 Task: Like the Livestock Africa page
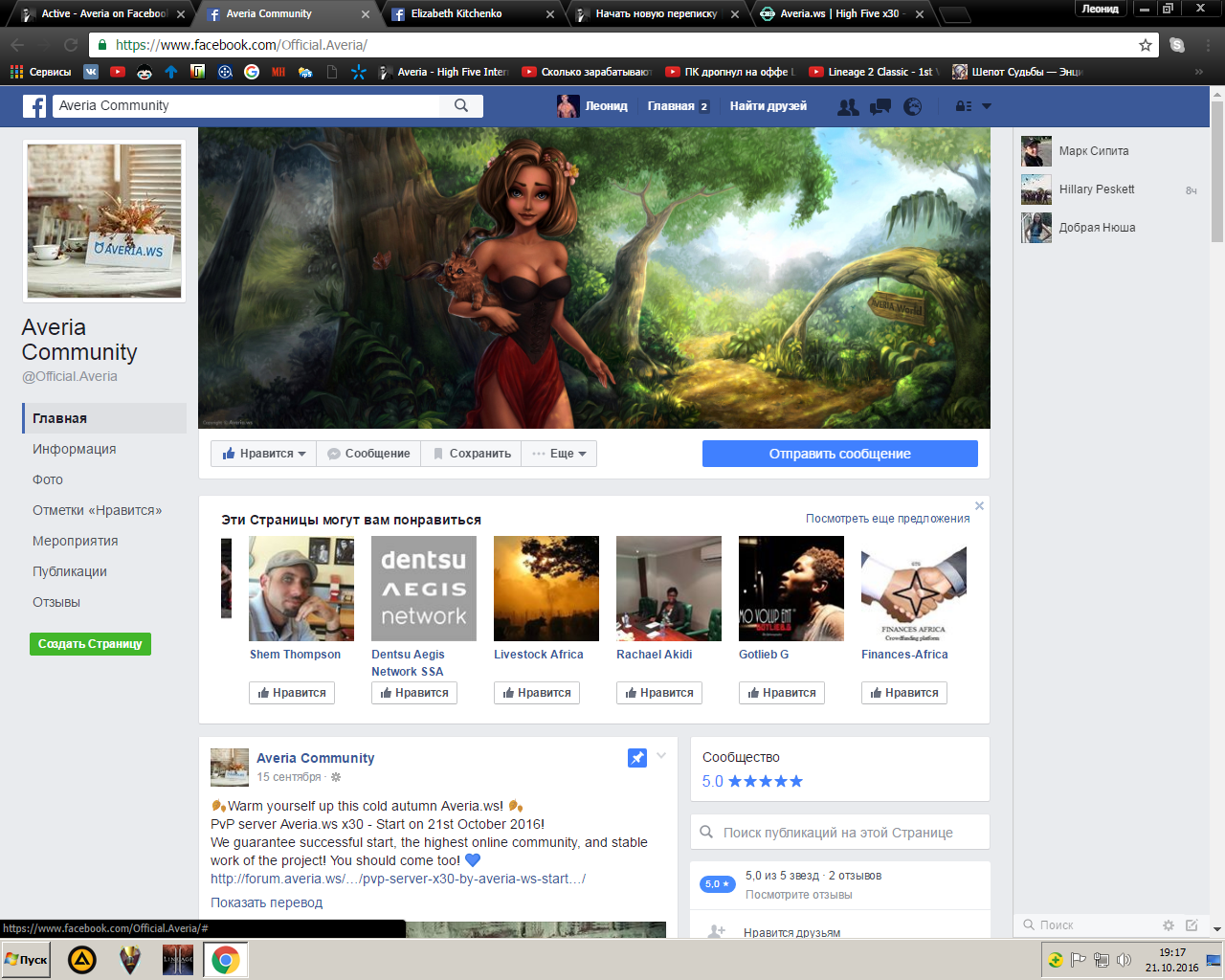coord(537,693)
